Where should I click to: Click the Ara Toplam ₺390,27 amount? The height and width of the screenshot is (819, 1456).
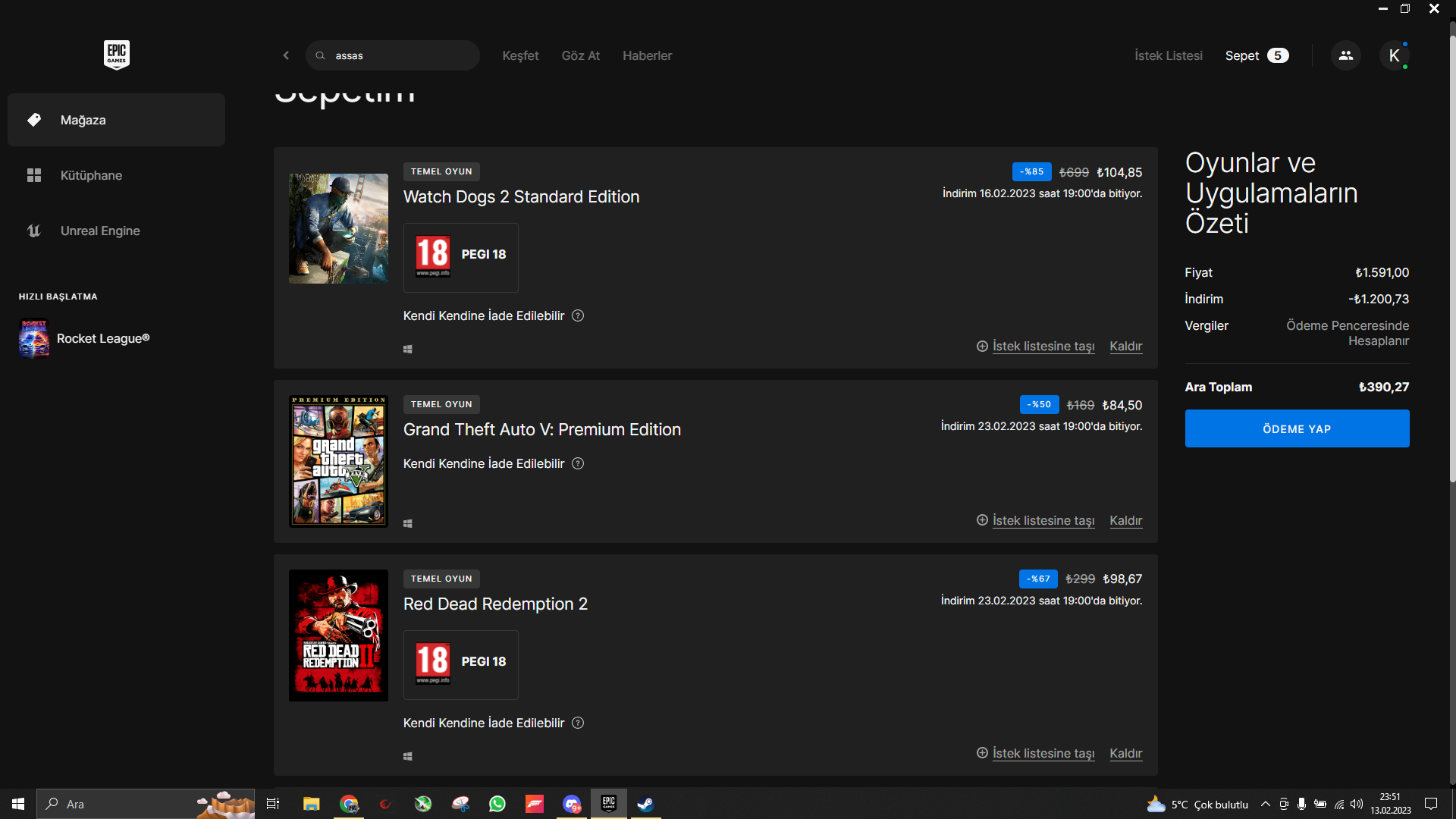click(x=1384, y=387)
